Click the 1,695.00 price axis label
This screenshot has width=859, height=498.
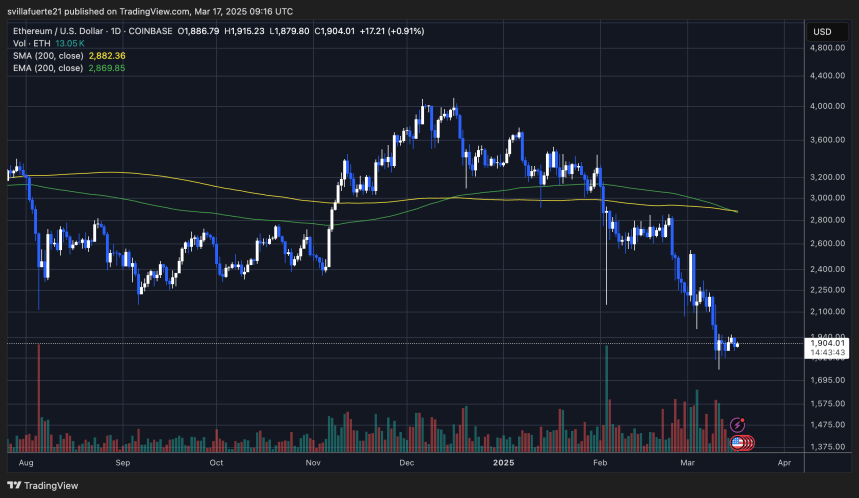(827, 380)
